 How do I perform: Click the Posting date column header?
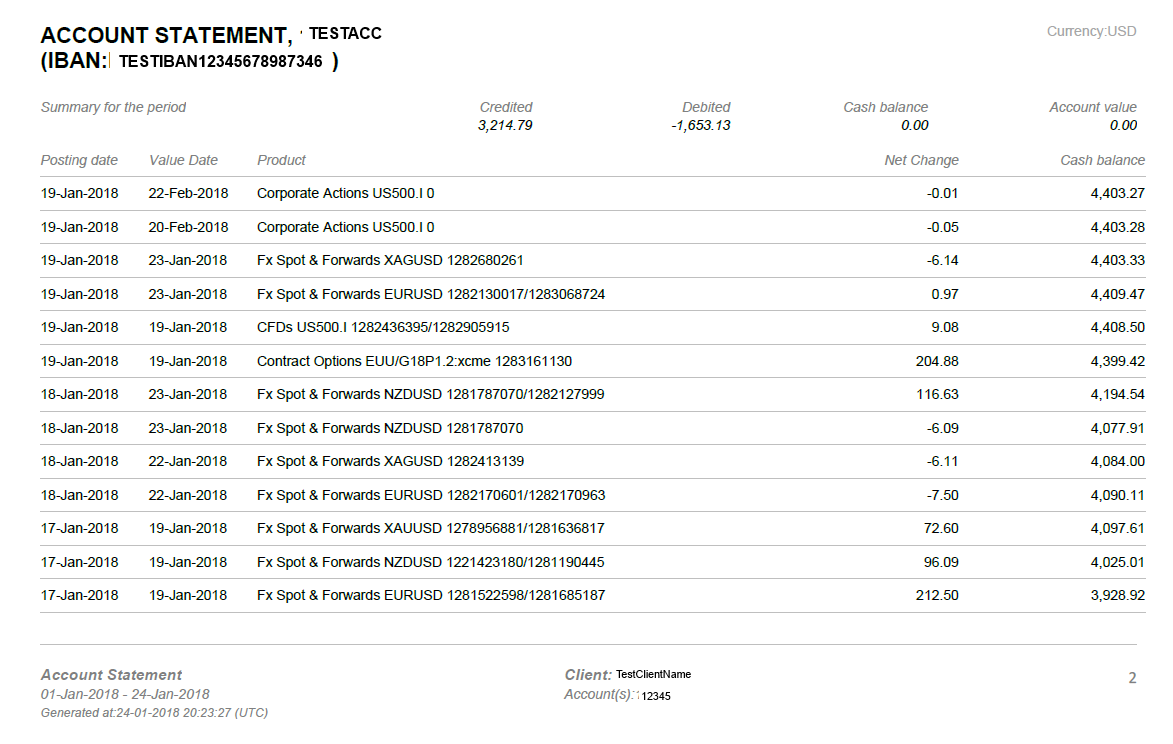point(78,160)
